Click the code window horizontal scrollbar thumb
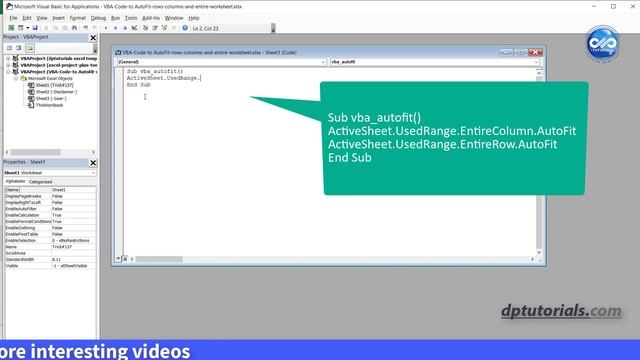The image size is (640, 360). (x=159, y=259)
